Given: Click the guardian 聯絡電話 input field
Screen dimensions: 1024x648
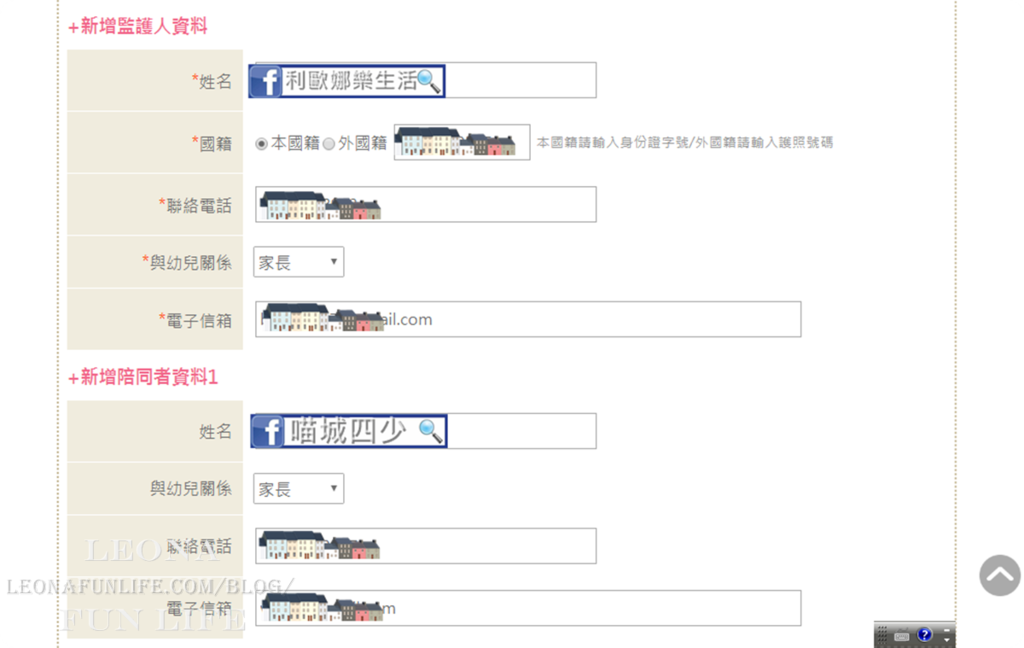Looking at the screenshot, I should (x=426, y=204).
